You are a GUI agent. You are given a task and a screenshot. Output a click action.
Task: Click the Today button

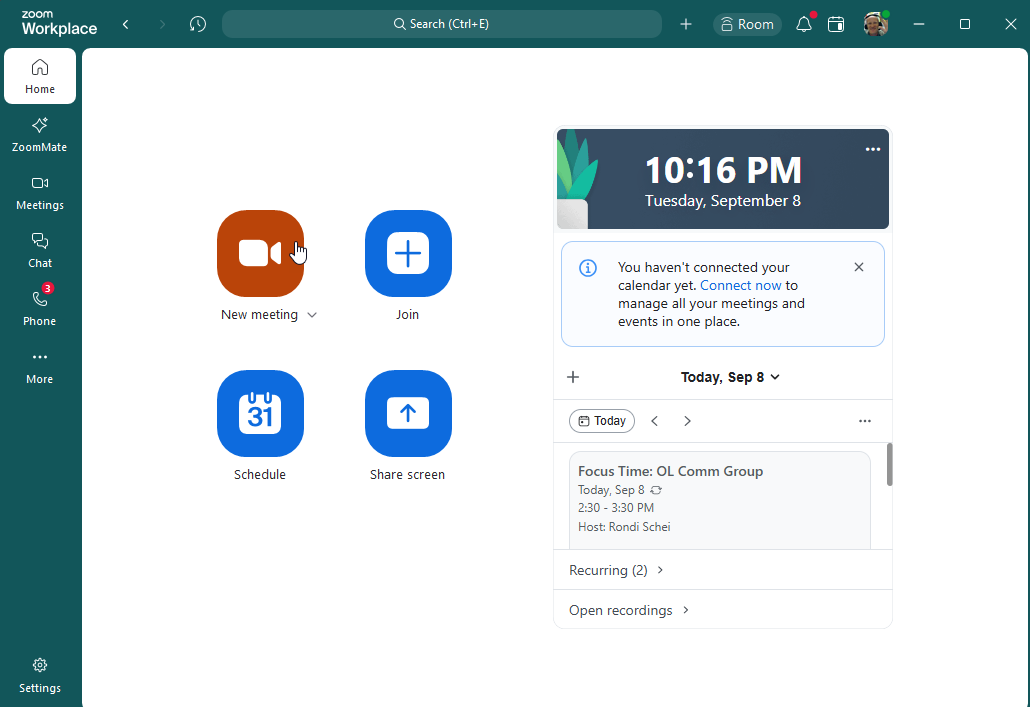pos(602,421)
